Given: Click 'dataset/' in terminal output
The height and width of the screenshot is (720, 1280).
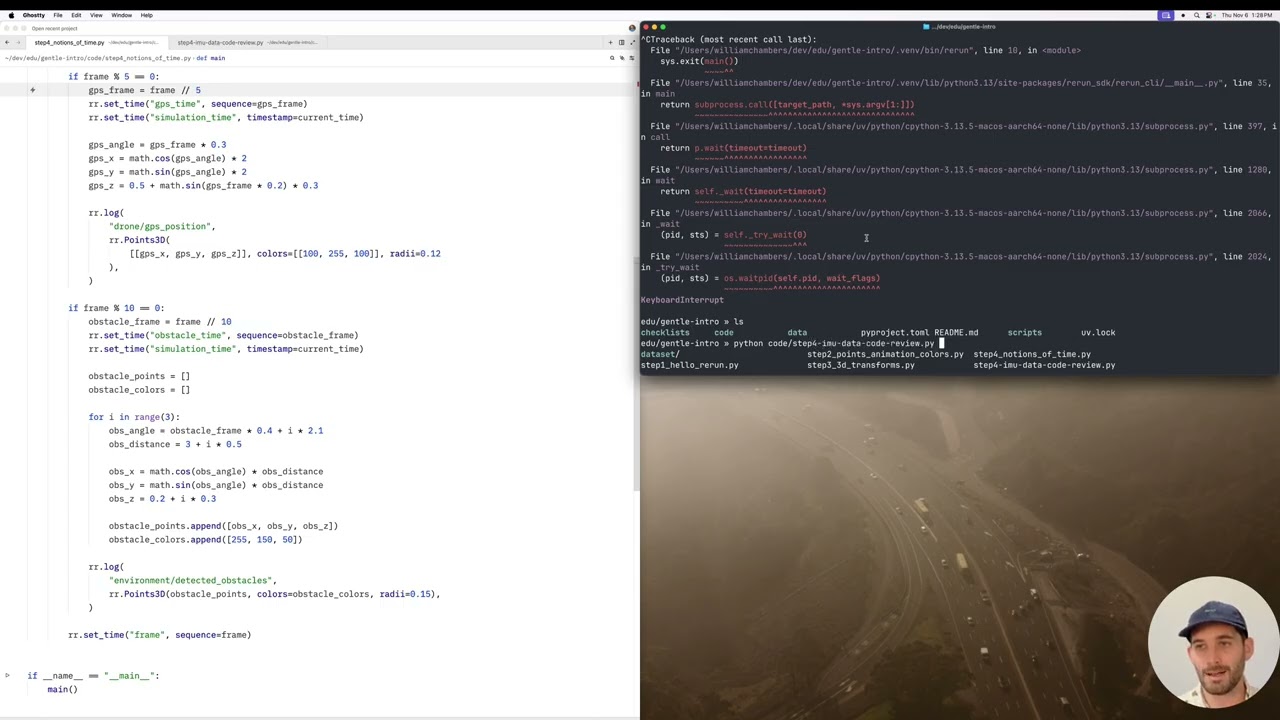Looking at the screenshot, I should 660,354.
